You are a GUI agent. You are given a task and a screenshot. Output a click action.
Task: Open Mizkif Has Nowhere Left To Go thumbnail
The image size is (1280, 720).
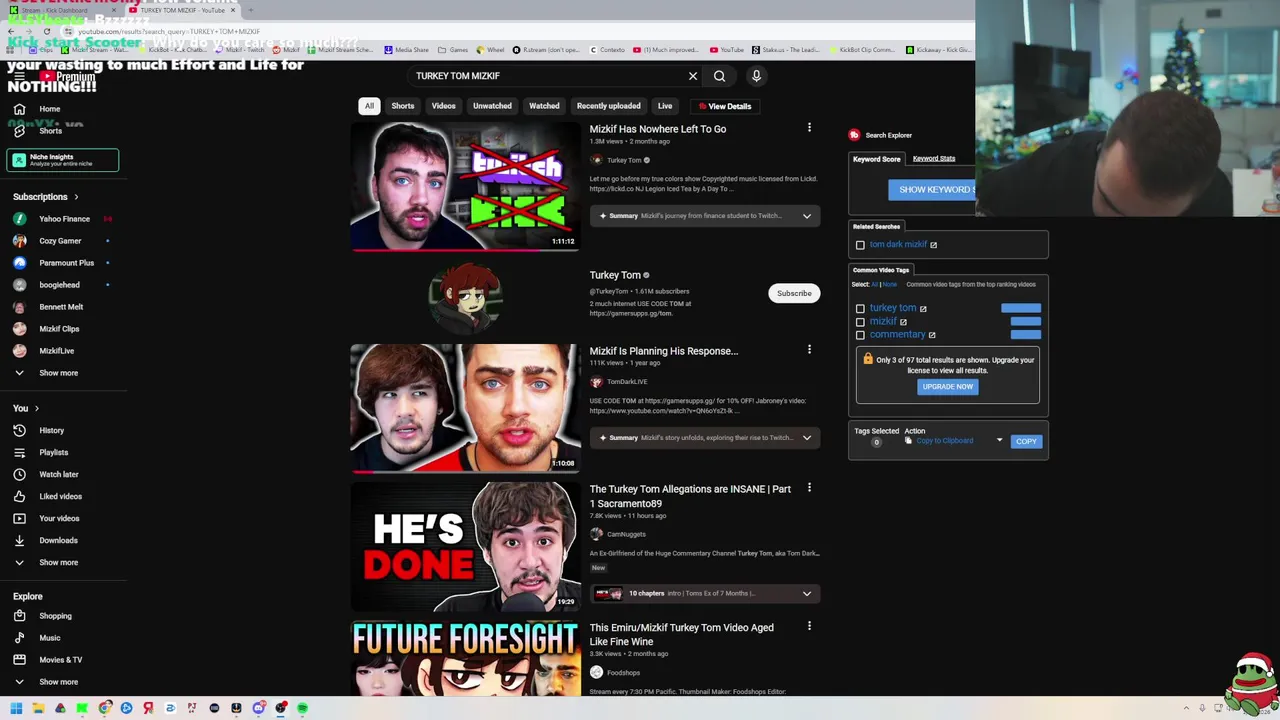tap(465, 186)
